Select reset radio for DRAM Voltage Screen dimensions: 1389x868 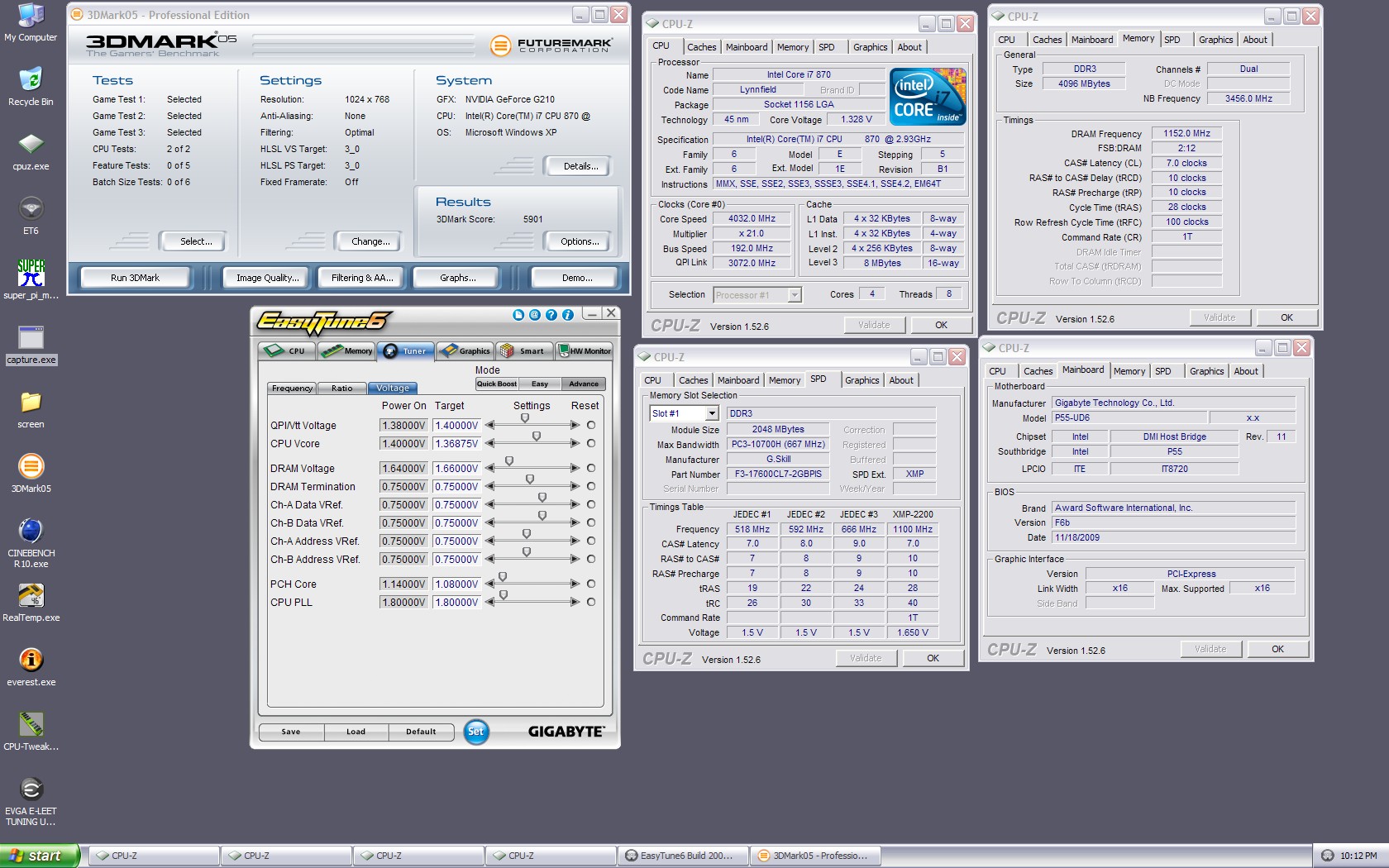pyautogui.click(x=591, y=468)
